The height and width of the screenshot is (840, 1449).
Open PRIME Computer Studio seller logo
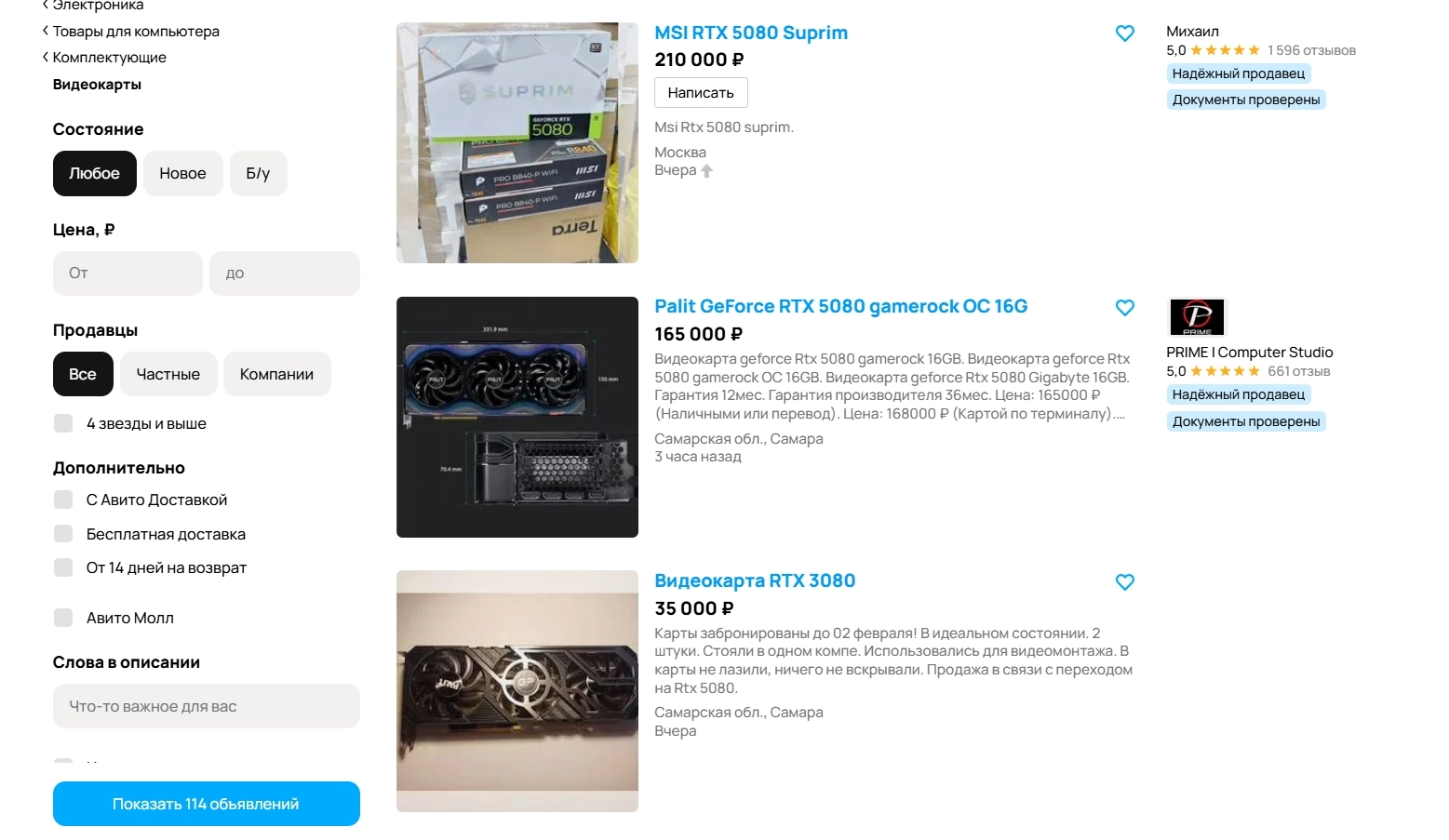pyautogui.click(x=1197, y=317)
